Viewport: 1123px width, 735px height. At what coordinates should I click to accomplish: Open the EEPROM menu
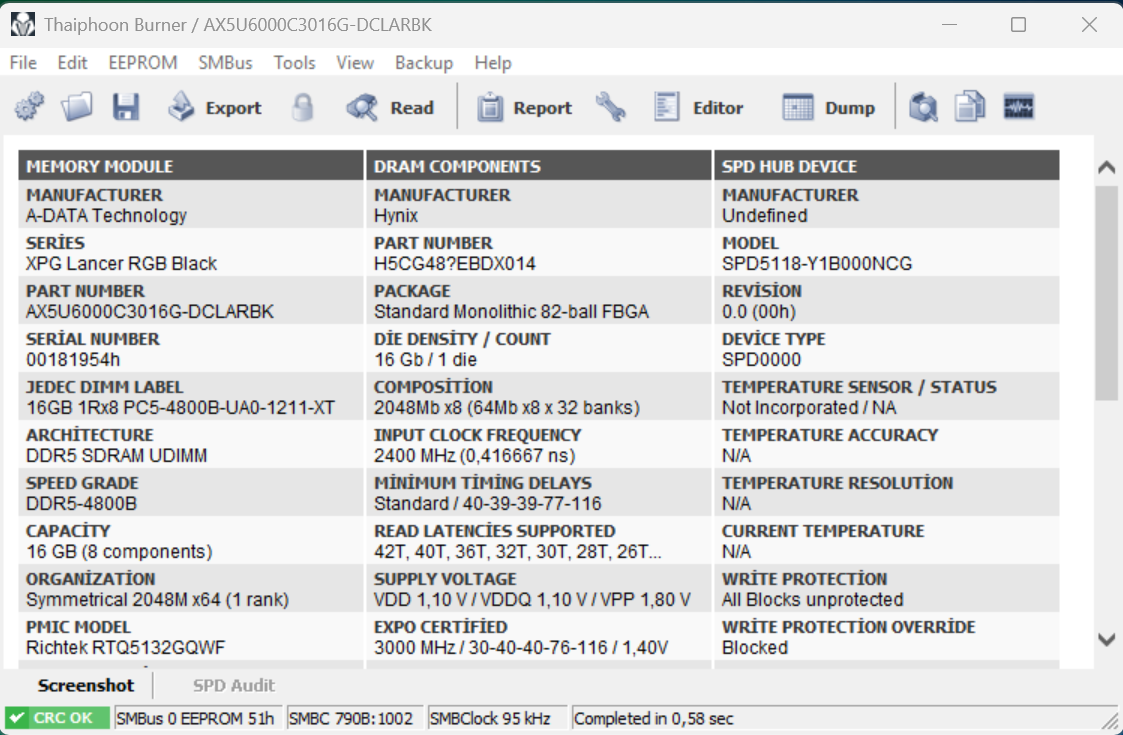coord(143,63)
